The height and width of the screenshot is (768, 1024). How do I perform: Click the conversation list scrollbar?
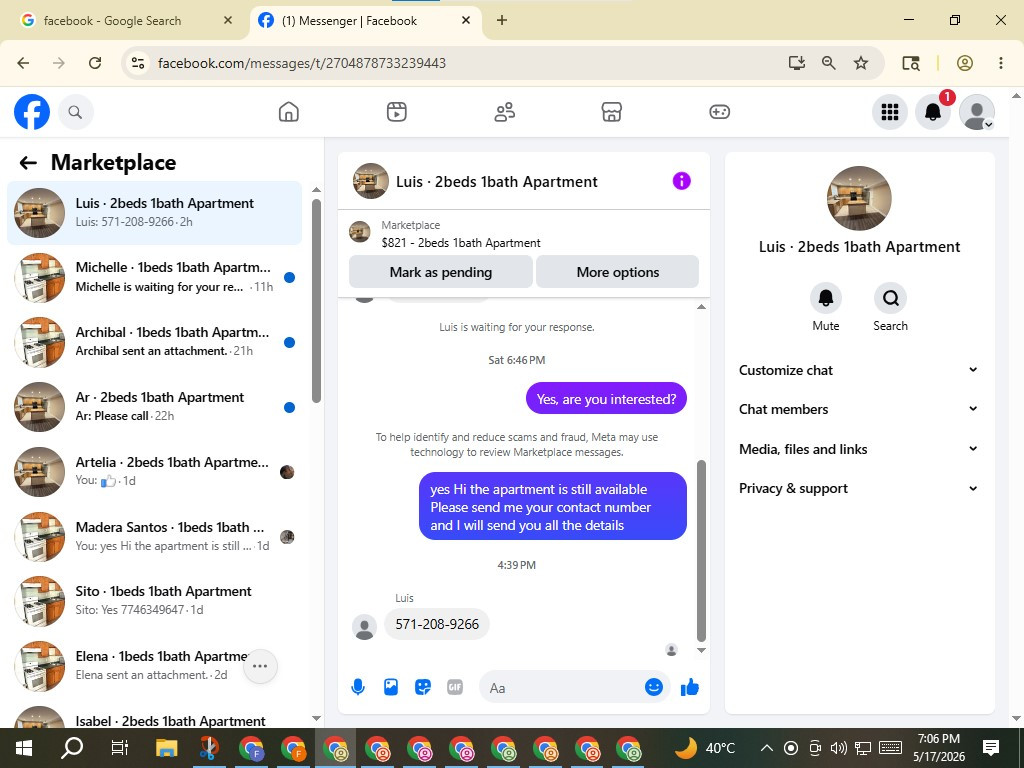(x=316, y=300)
